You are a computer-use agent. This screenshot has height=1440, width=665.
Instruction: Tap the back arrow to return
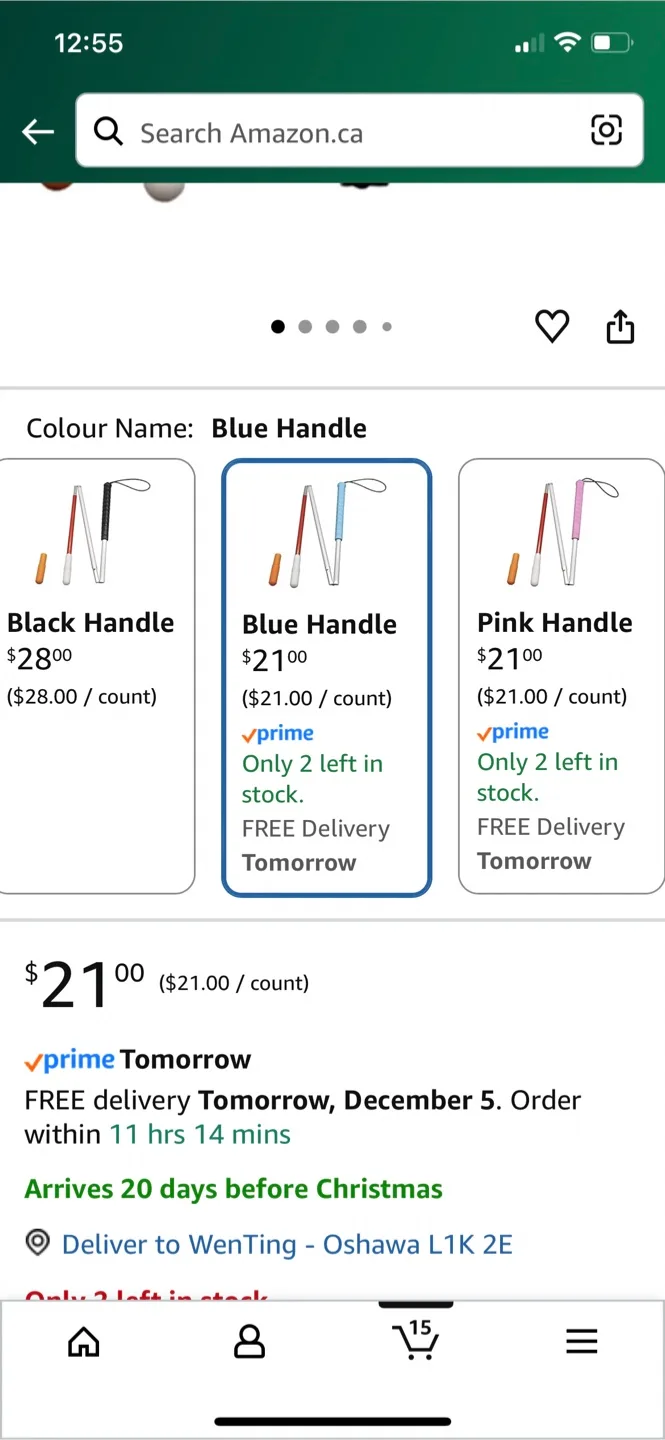37,131
